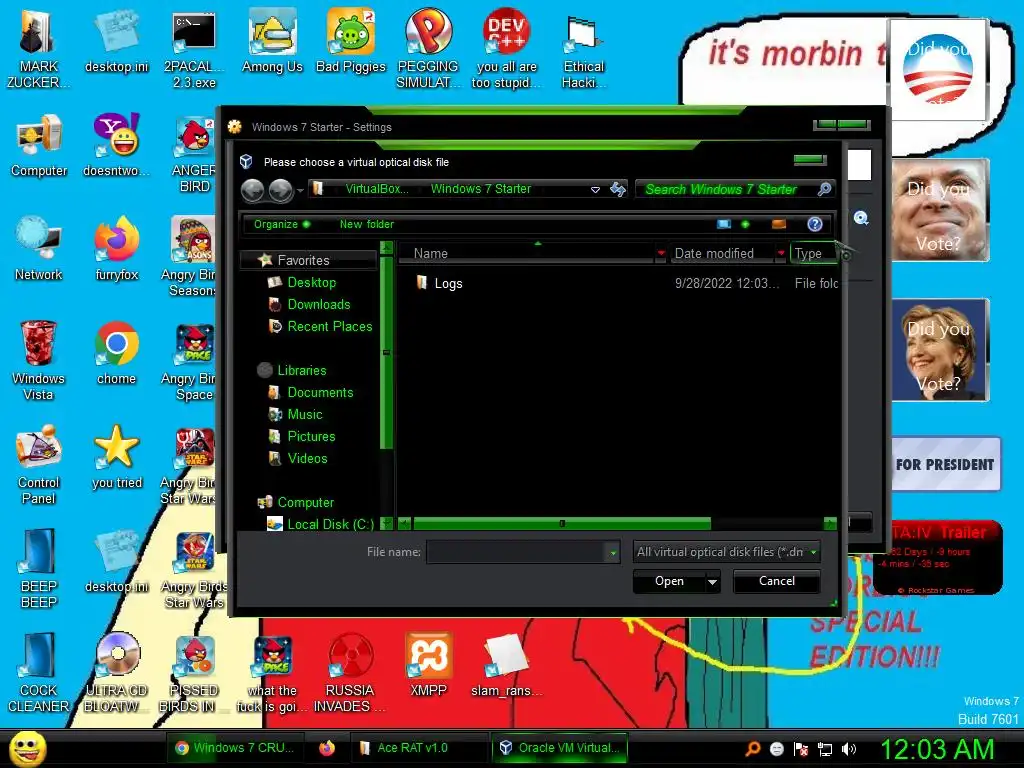Viewport: 1024px width, 768px height.
Task: Switch to Windows 7 CRU... Chrome taskbar item
Action: pos(235,748)
